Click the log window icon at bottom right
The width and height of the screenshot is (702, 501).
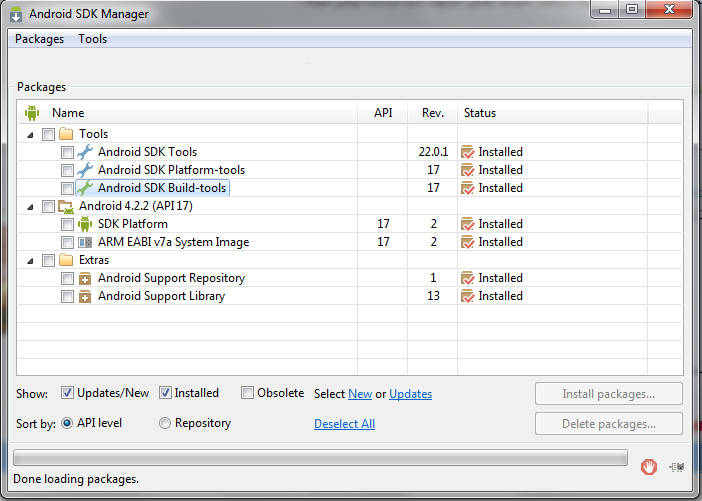(x=677, y=464)
